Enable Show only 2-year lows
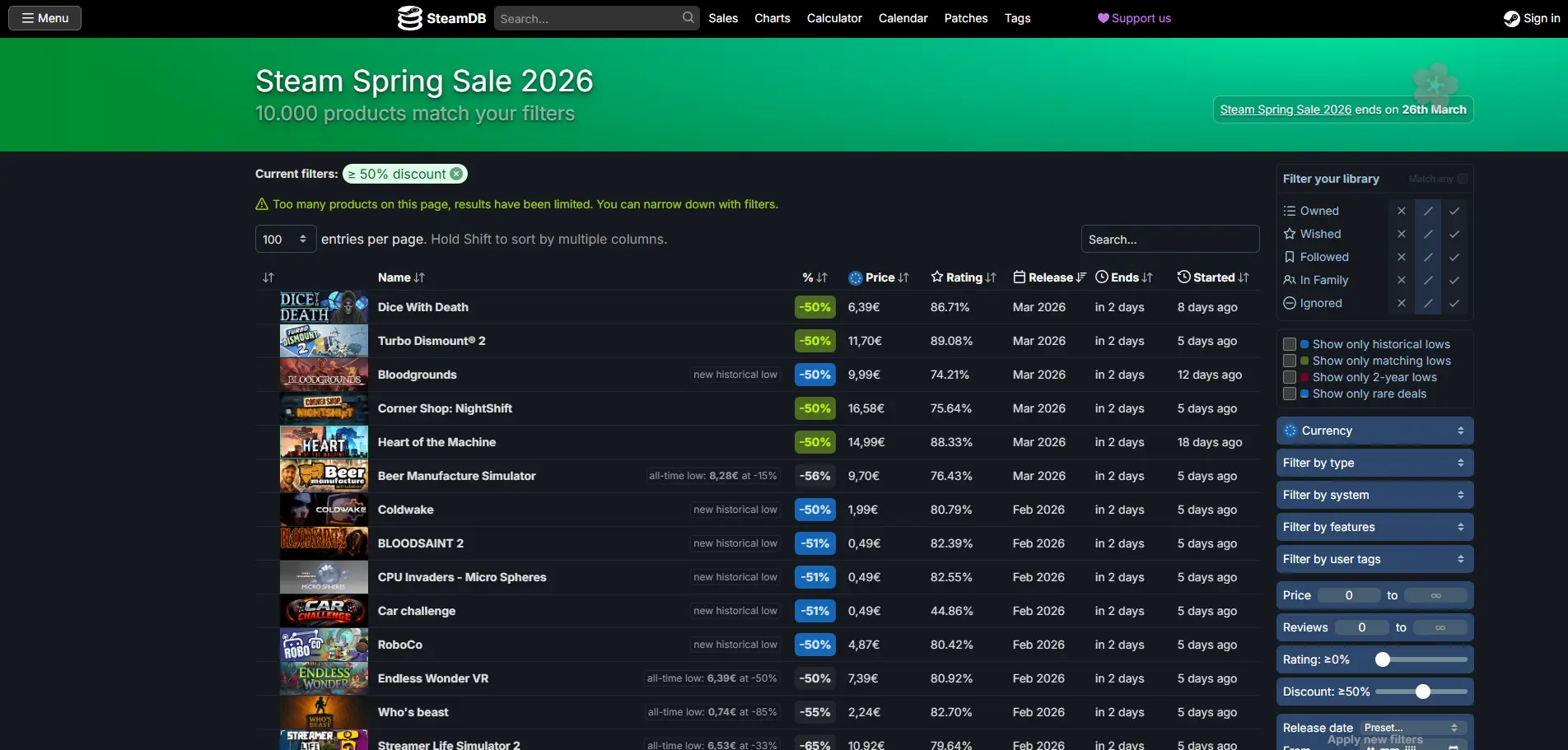The width and height of the screenshot is (1568, 750). [x=1290, y=377]
